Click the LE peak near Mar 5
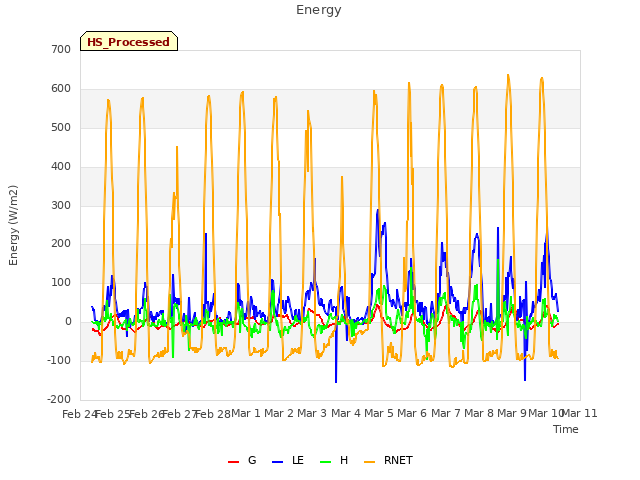The image size is (640, 480). click(x=378, y=210)
